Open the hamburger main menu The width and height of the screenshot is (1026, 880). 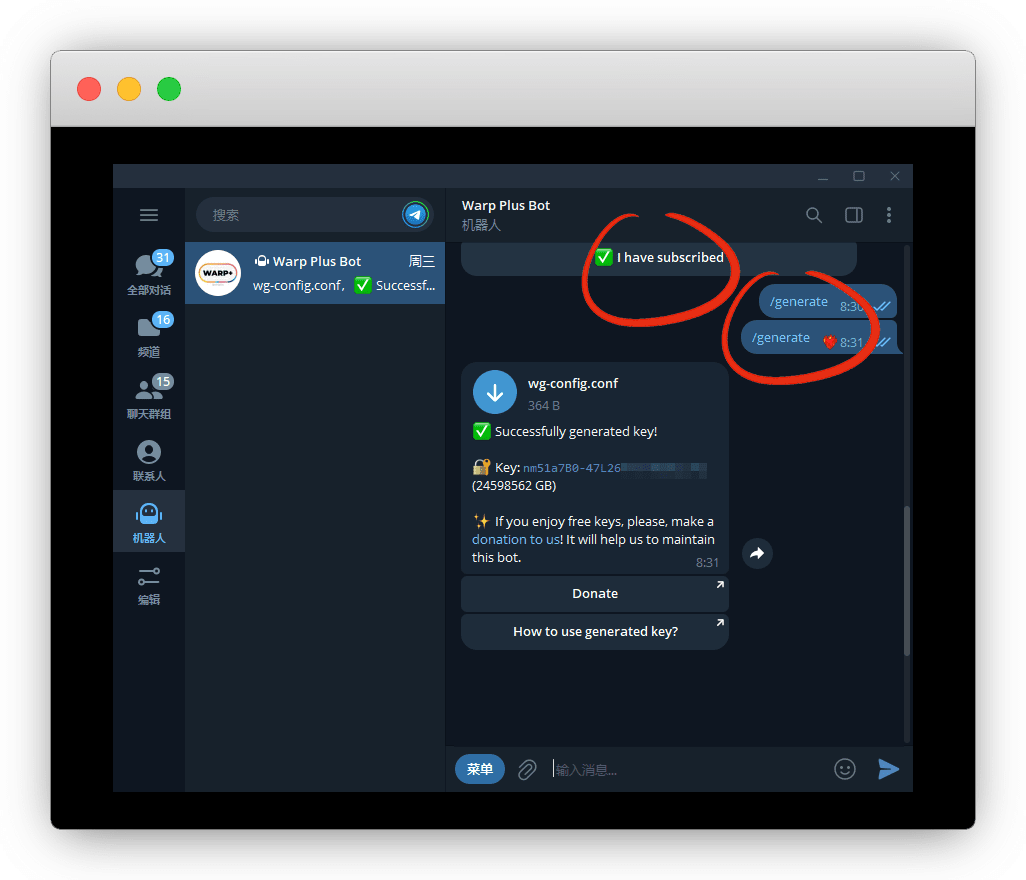point(149,215)
